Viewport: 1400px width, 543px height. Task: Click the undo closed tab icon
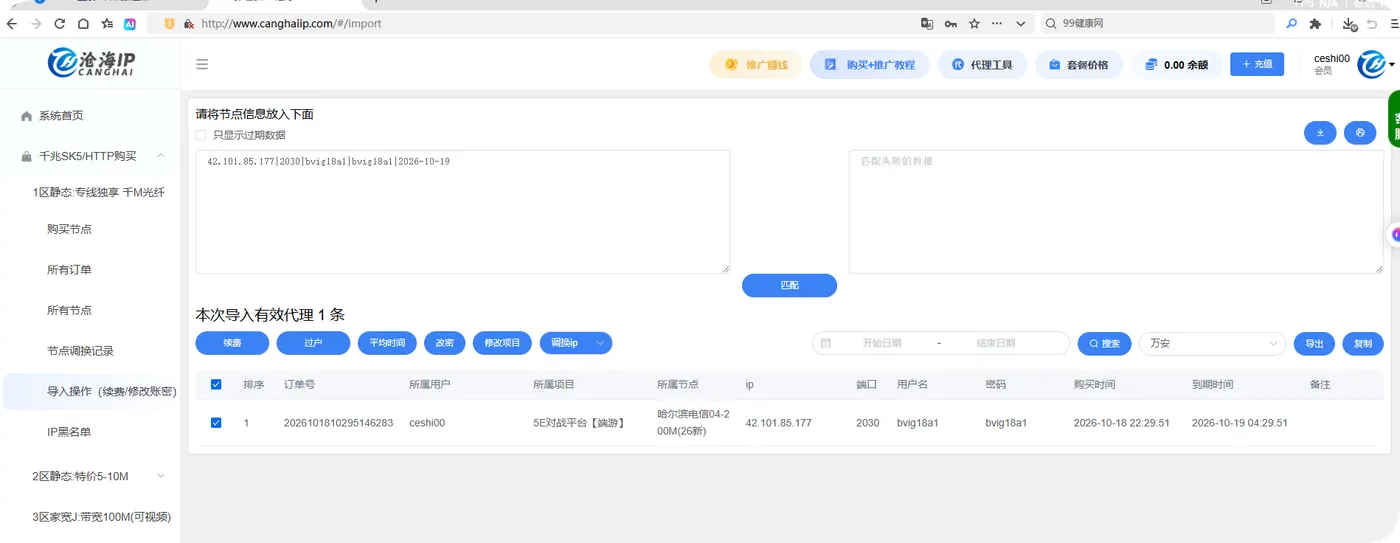pyautogui.click(x=1372, y=23)
